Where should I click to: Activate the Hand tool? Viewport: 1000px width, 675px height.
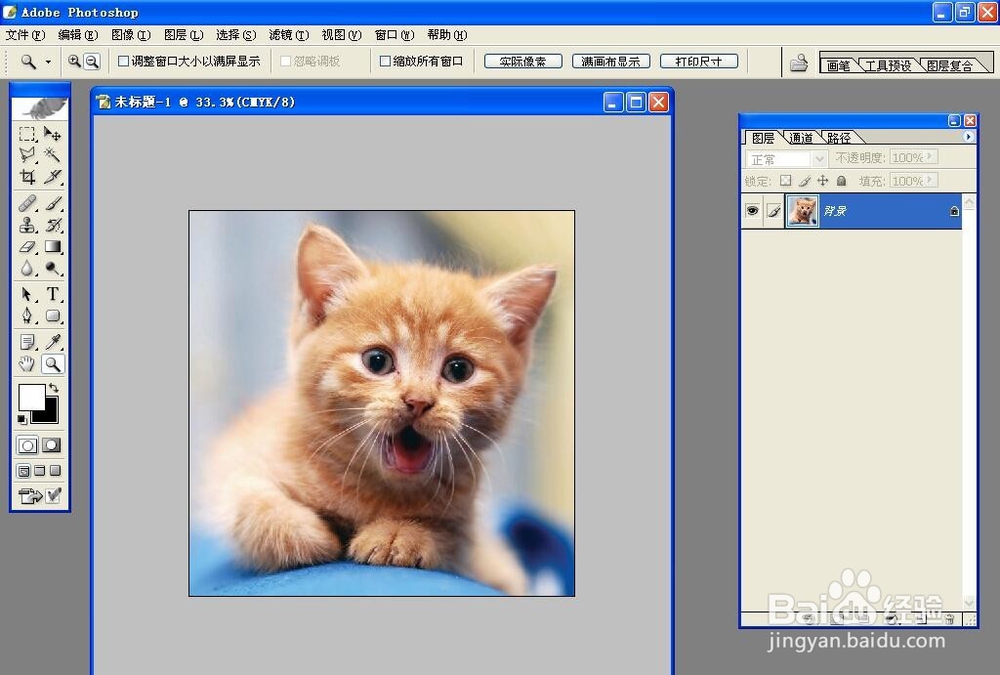pos(27,363)
